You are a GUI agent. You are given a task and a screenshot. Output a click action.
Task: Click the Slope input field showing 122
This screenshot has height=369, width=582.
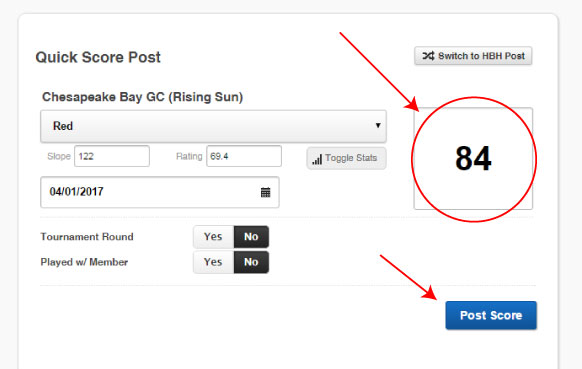(112, 156)
